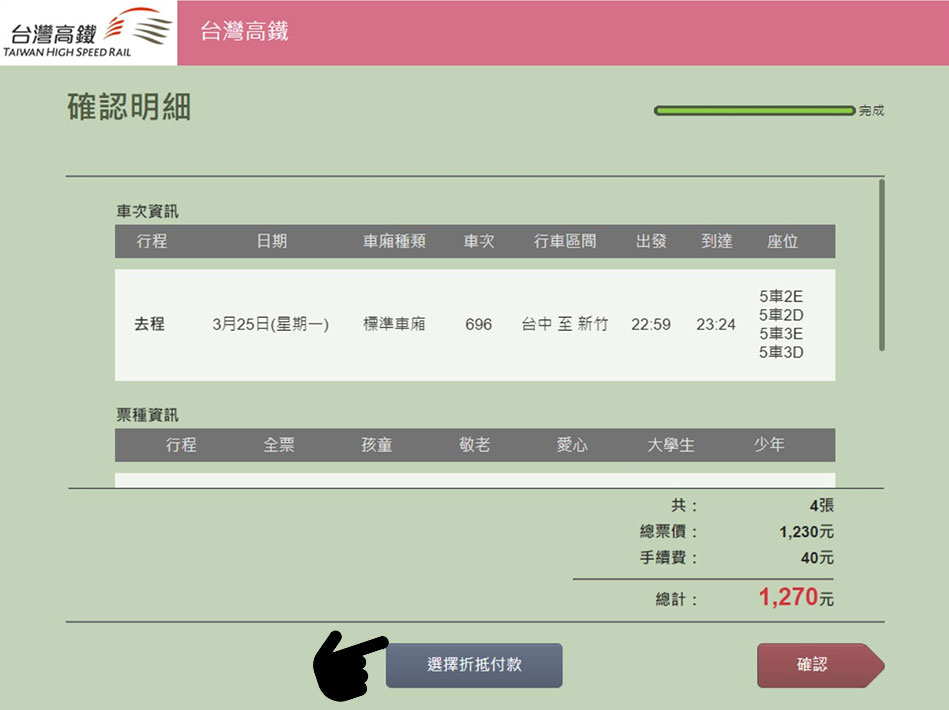The height and width of the screenshot is (710, 949).
Task: Click the 1,230元 total fare value
Action: tap(806, 532)
